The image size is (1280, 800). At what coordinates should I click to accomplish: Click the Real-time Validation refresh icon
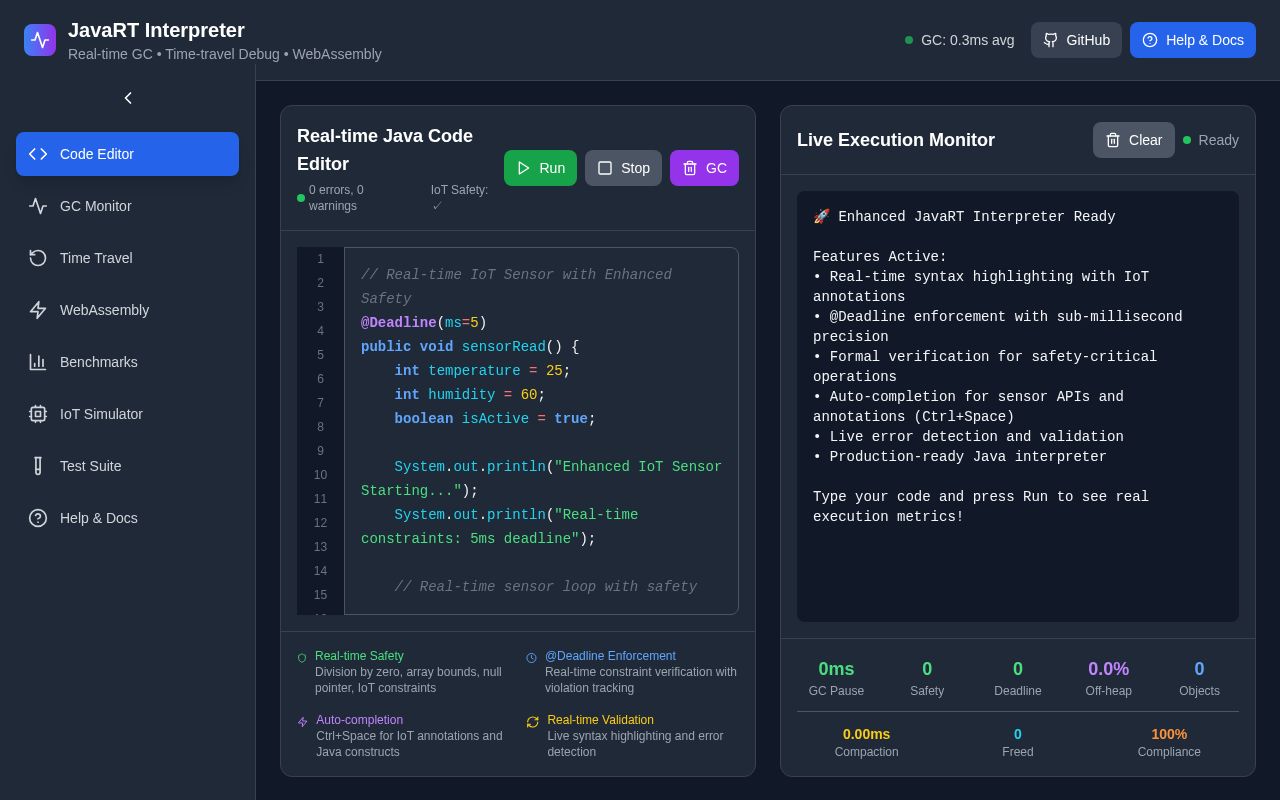[533, 722]
